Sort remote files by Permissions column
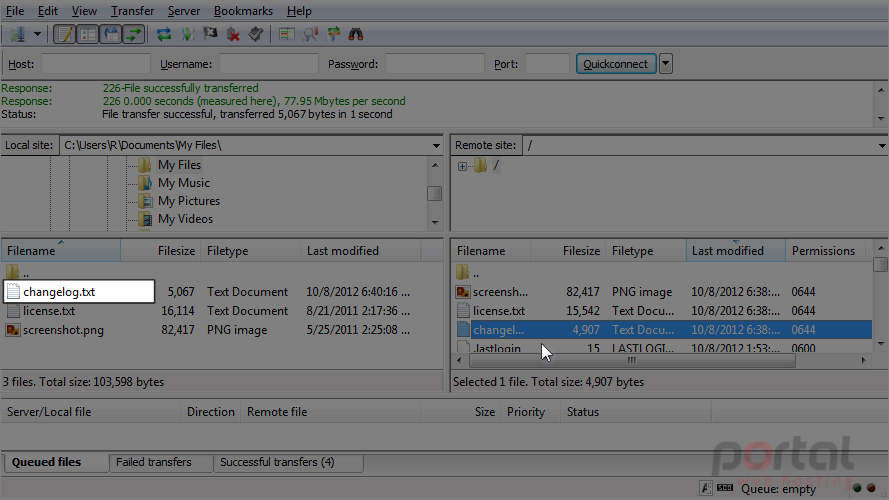This screenshot has height=500, width=889. tap(823, 251)
